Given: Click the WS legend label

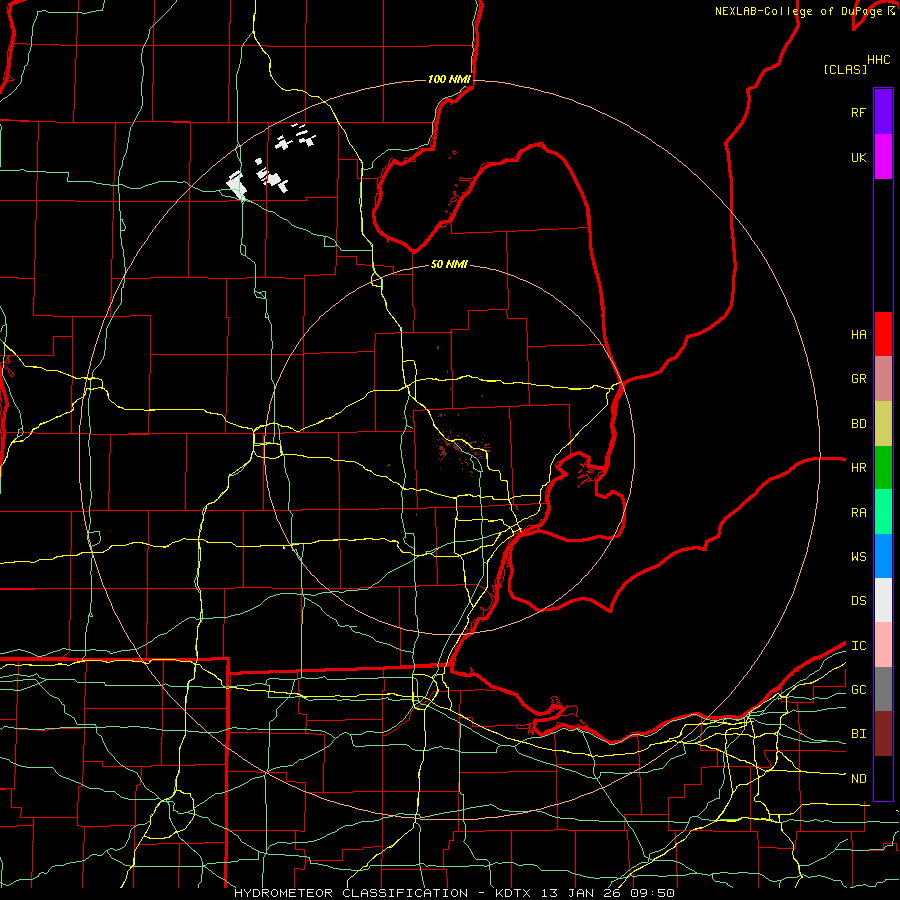Looking at the screenshot, I should tap(858, 556).
